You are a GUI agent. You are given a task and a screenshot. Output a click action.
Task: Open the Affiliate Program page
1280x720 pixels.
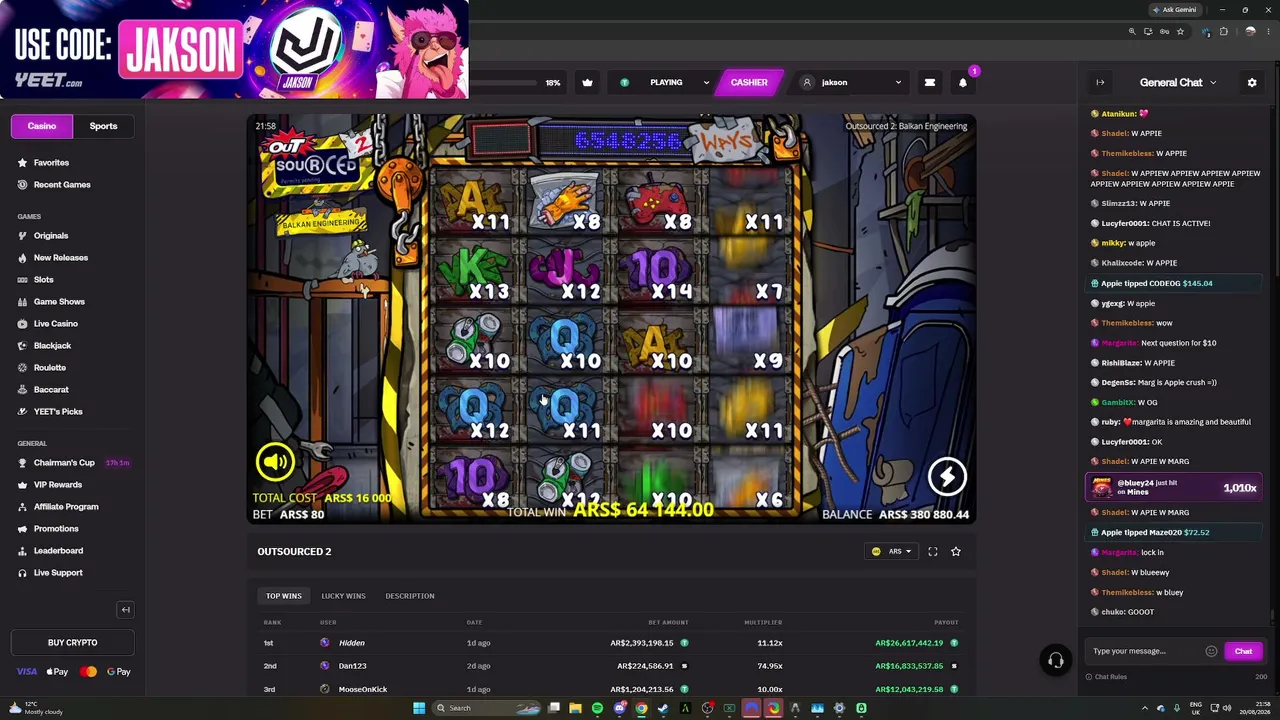[x=66, y=507]
